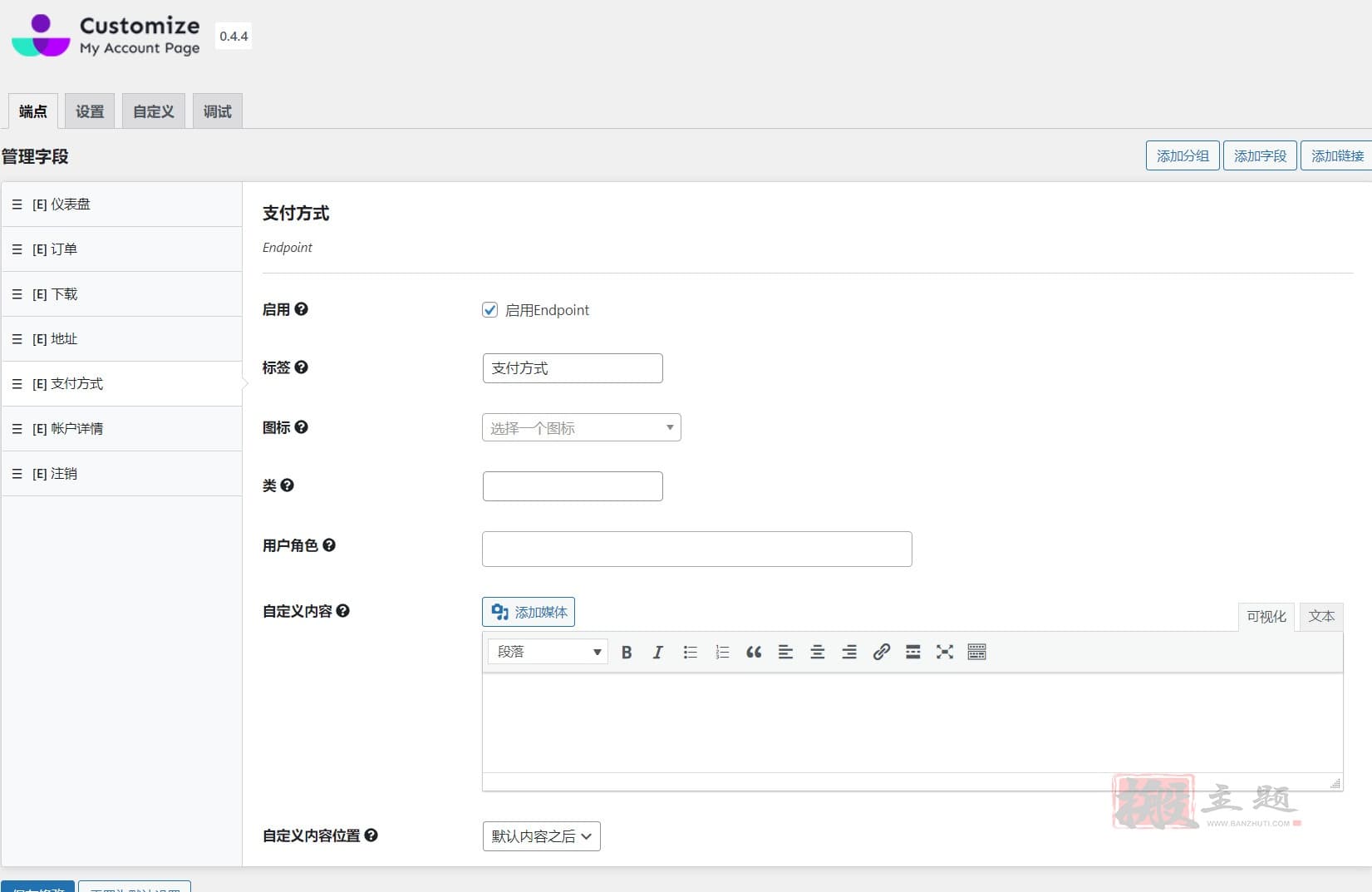Open the 选择一个图标 dropdown

(x=582, y=427)
